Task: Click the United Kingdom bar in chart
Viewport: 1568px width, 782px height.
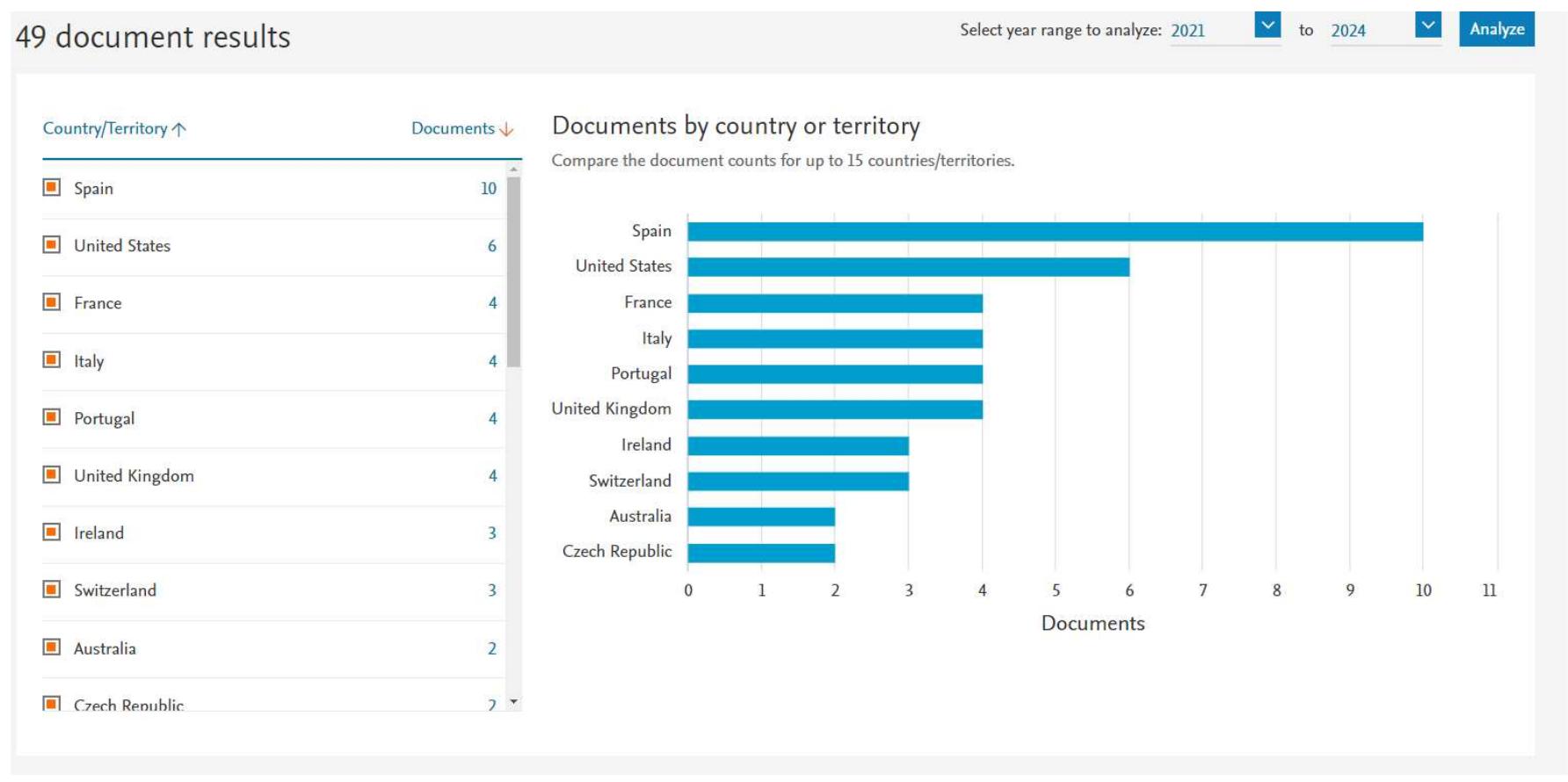Action: [x=835, y=409]
